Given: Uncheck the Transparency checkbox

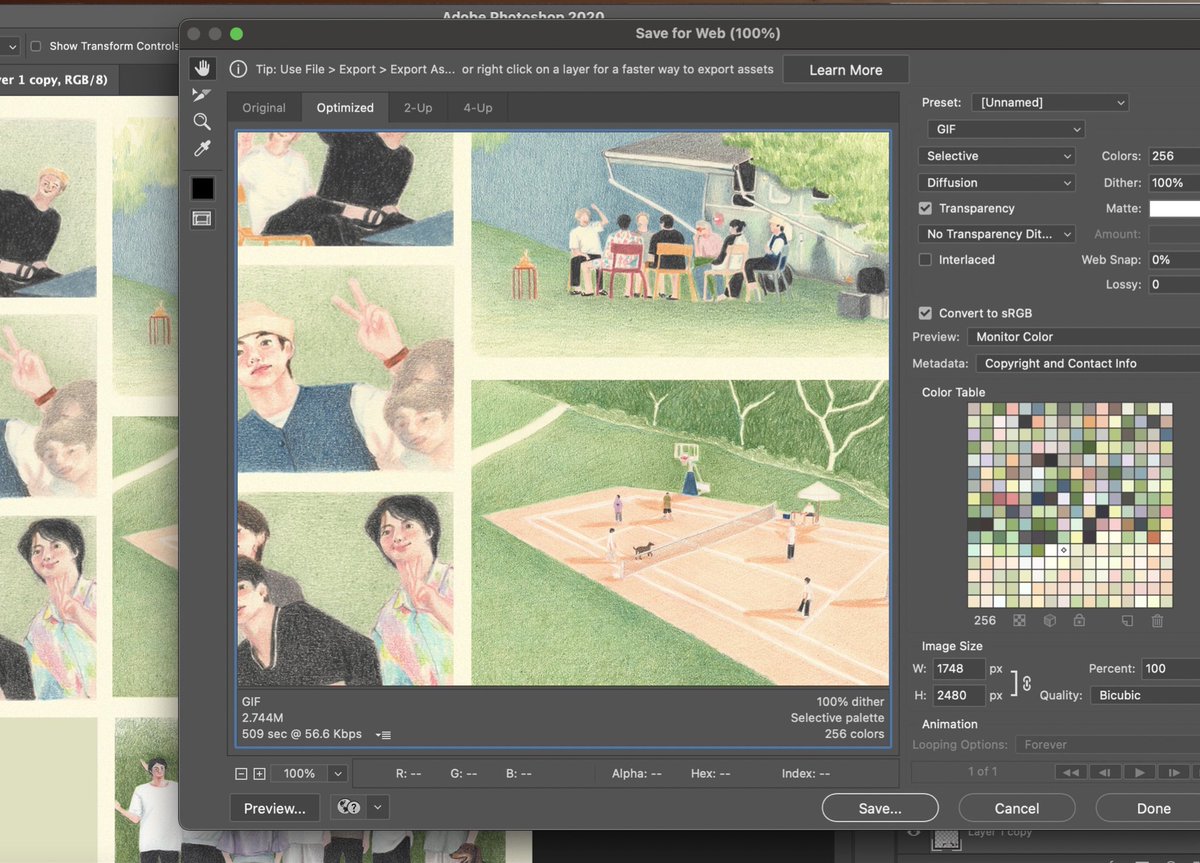Looking at the screenshot, I should coord(925,208).
